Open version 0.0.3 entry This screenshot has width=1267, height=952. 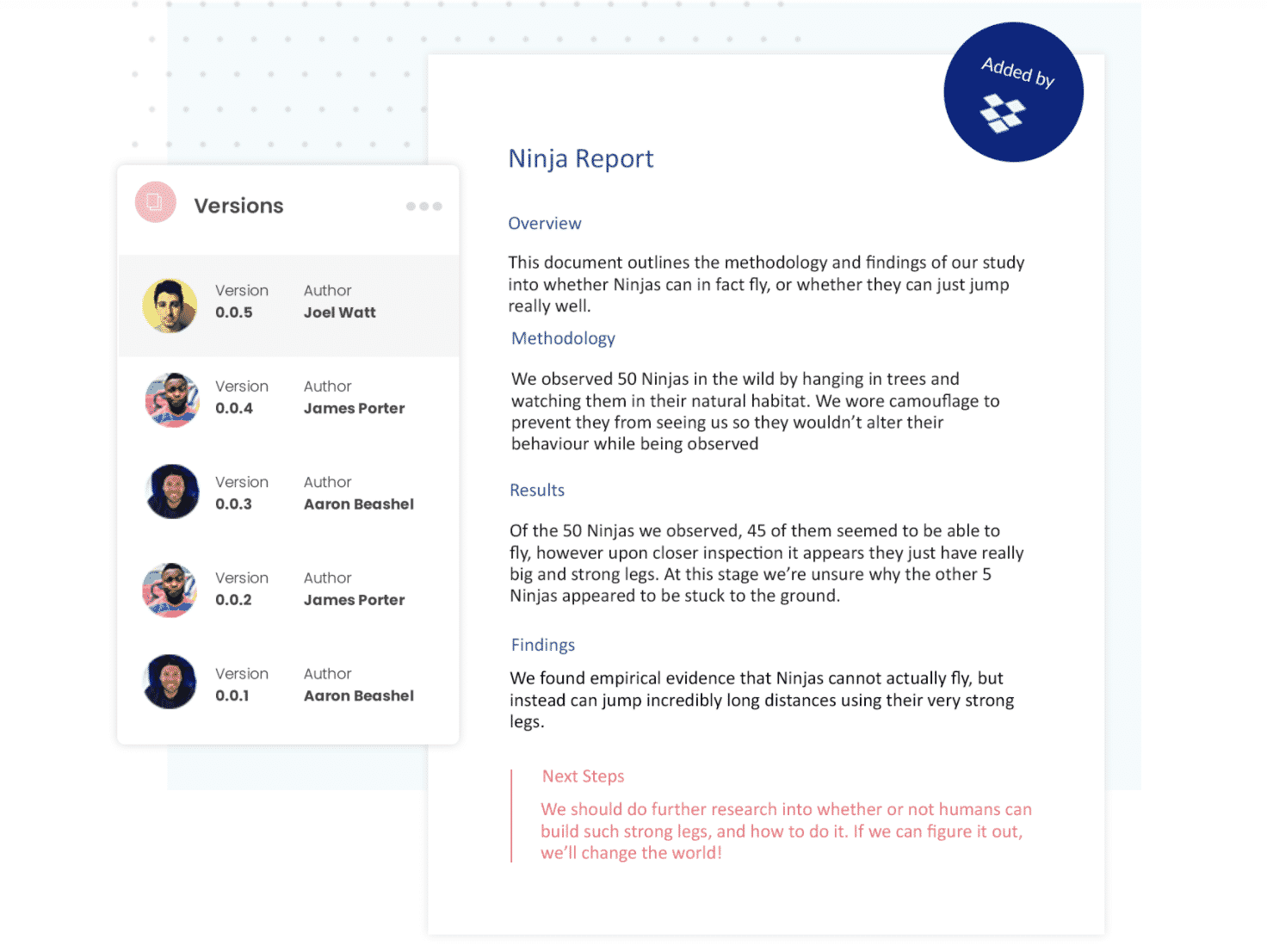pos(234,504)
